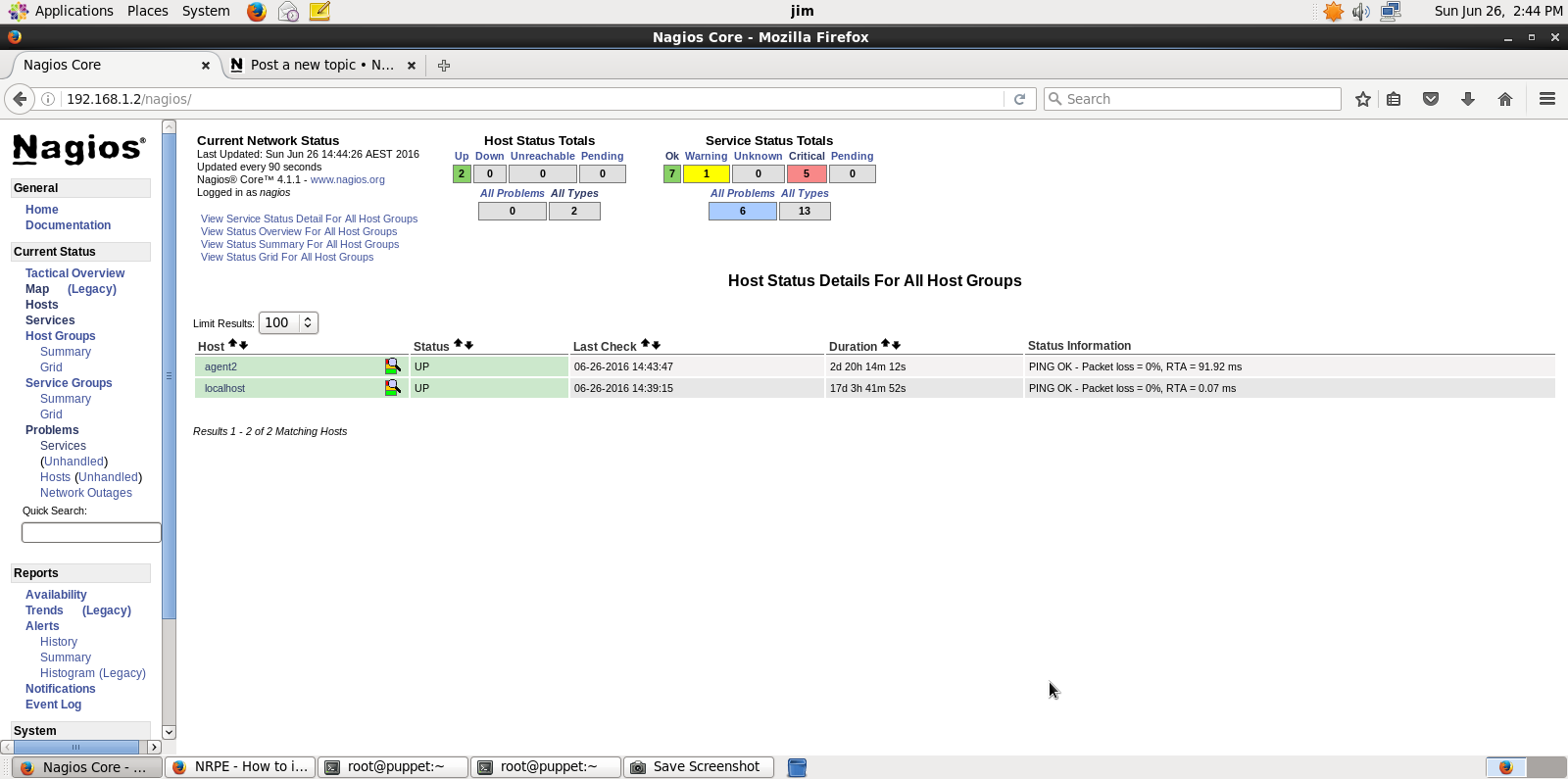The image size is (1568, 779).
Task: Open the Tactical Overview link
Action: (74, 273)
